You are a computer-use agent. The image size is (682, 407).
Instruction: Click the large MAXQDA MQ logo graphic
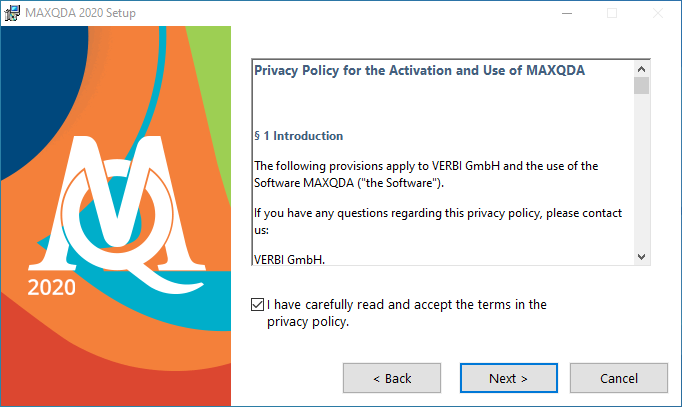117,213
